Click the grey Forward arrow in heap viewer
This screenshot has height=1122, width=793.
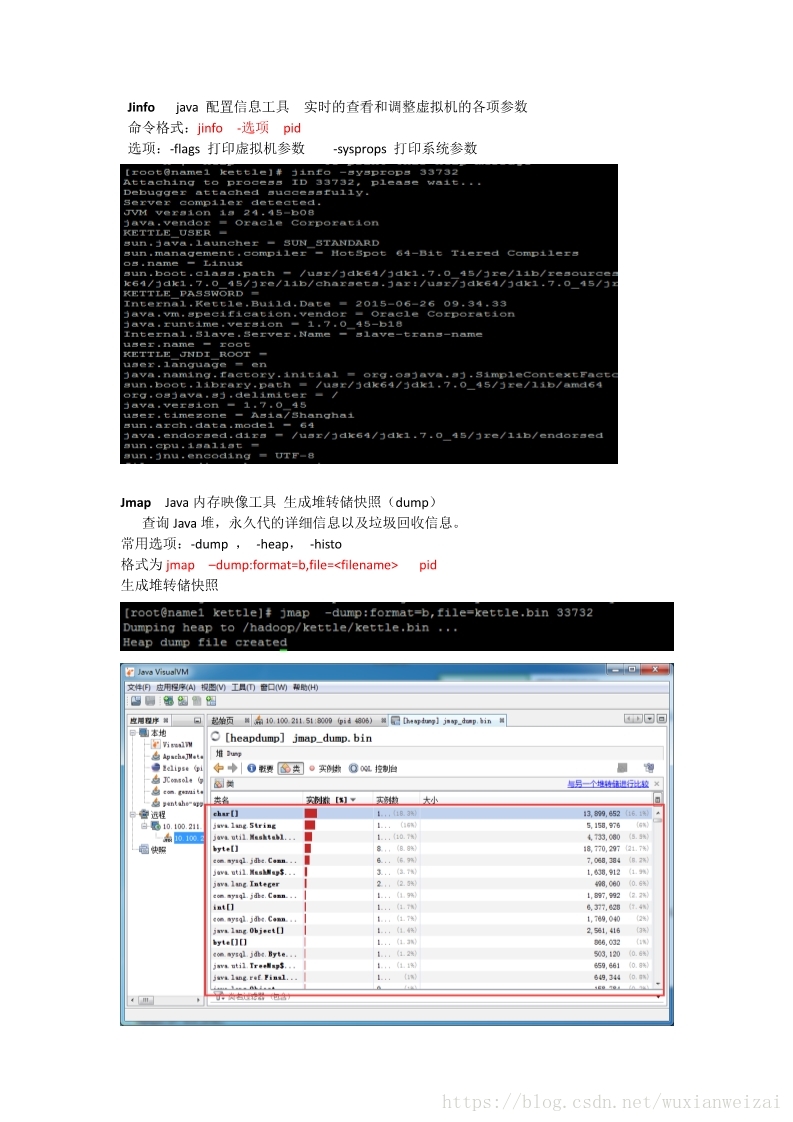tap(232, 768)
